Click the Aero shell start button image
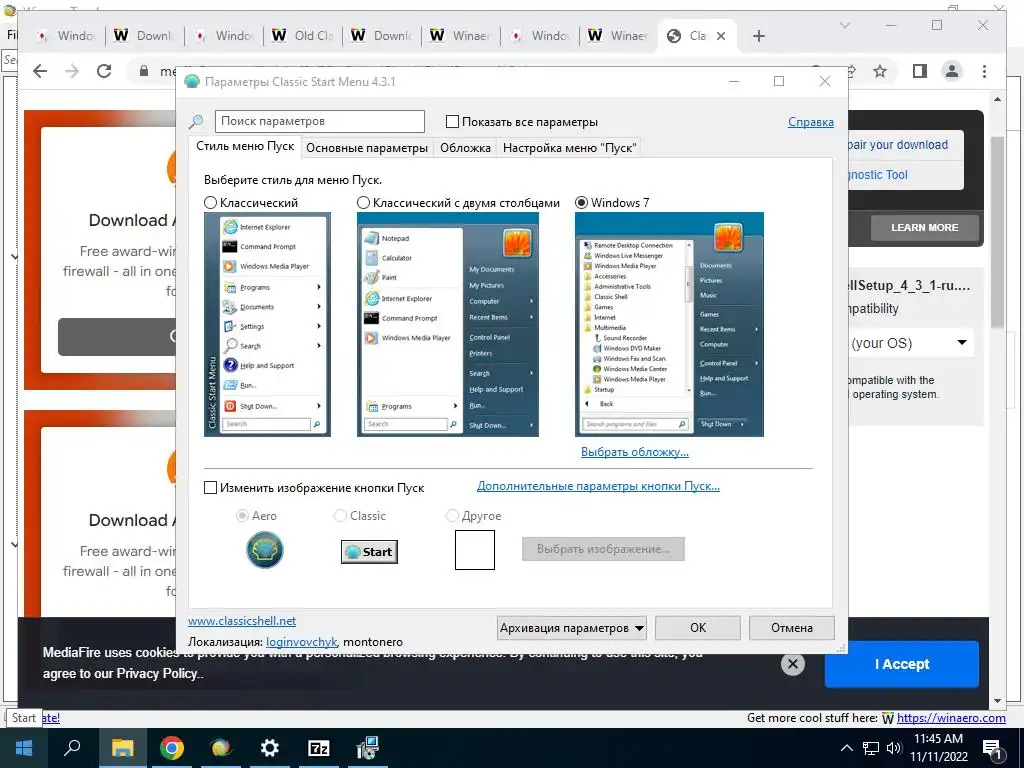 264,550
